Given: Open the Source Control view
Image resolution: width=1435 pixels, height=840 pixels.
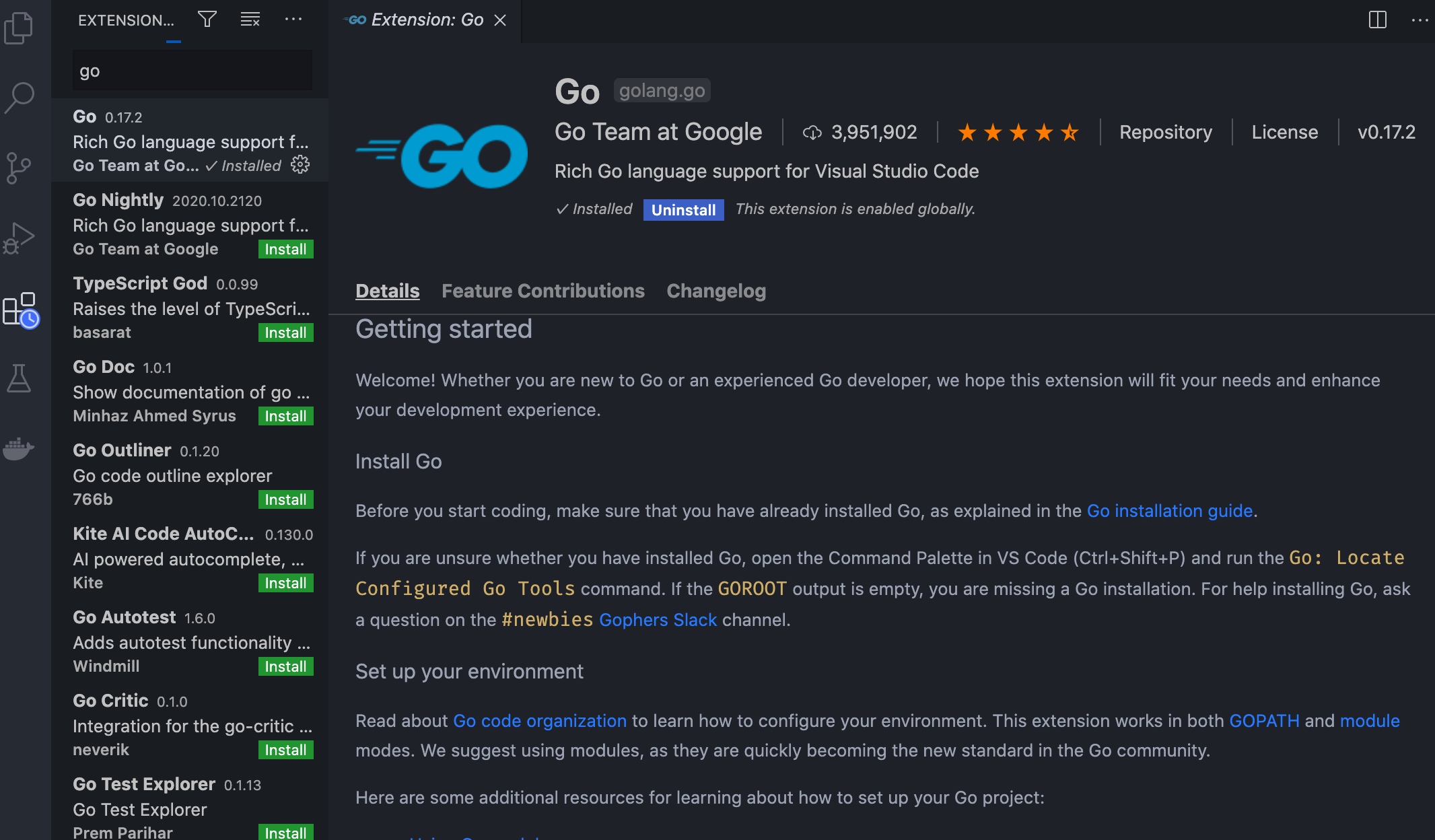Looking at the screenshot, I should (19, 168).
